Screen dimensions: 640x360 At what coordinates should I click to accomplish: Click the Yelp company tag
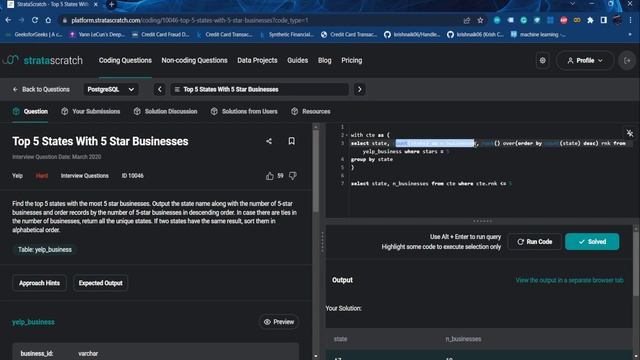(17, 176)
